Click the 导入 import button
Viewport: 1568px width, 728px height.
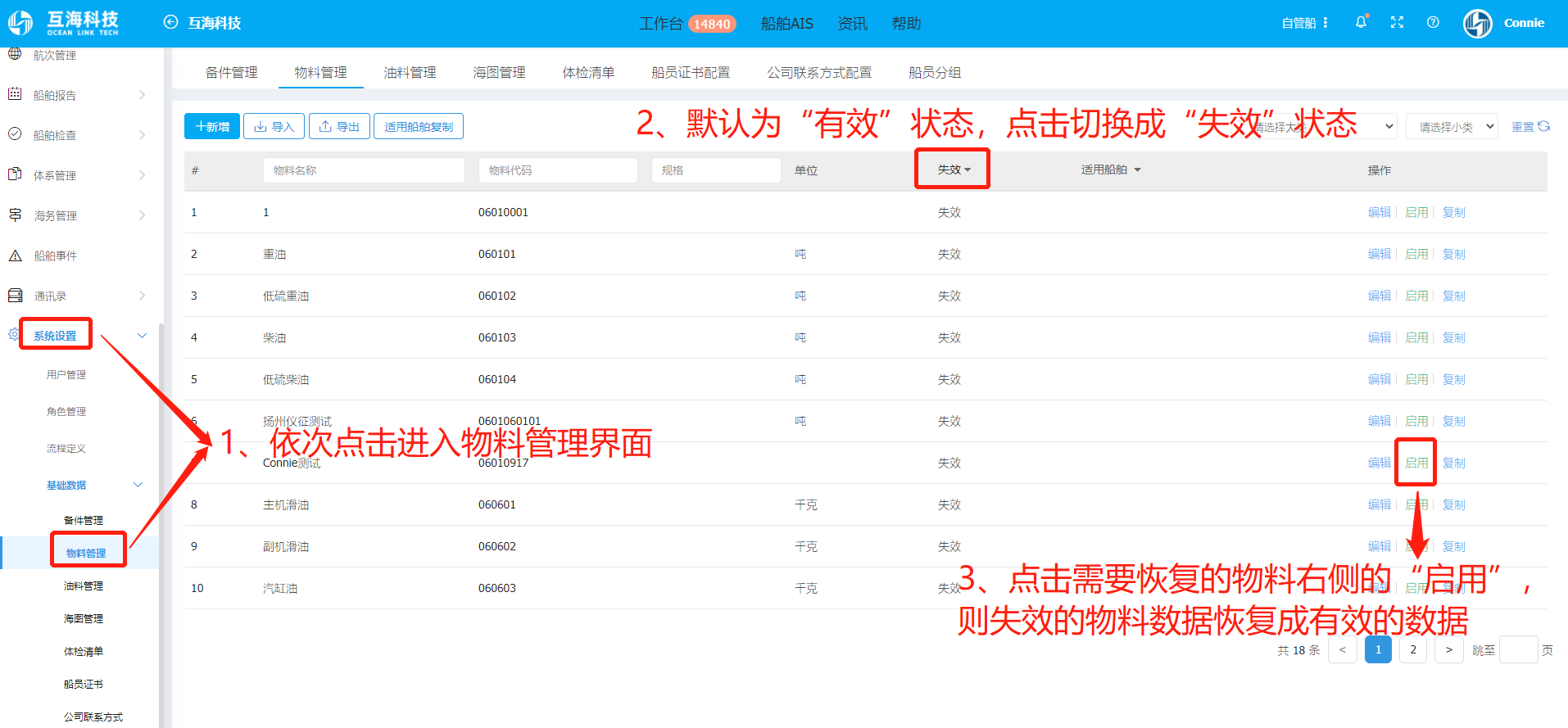[274, 126]
